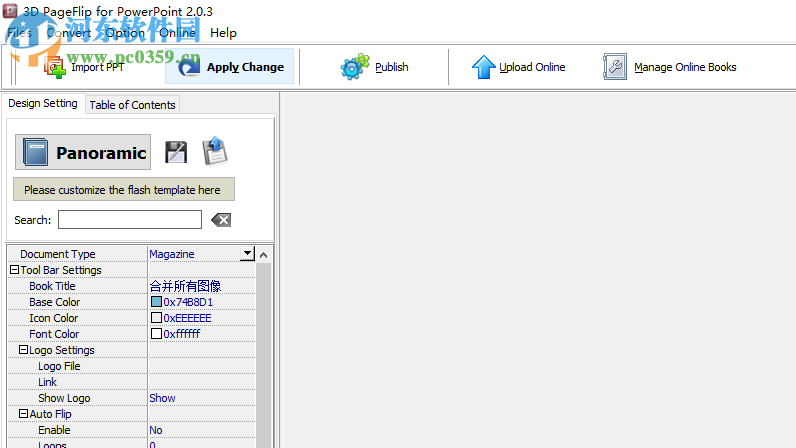Click the Publish gears icon
Viewport: 796px width, 448px height.
click(355, 67)
